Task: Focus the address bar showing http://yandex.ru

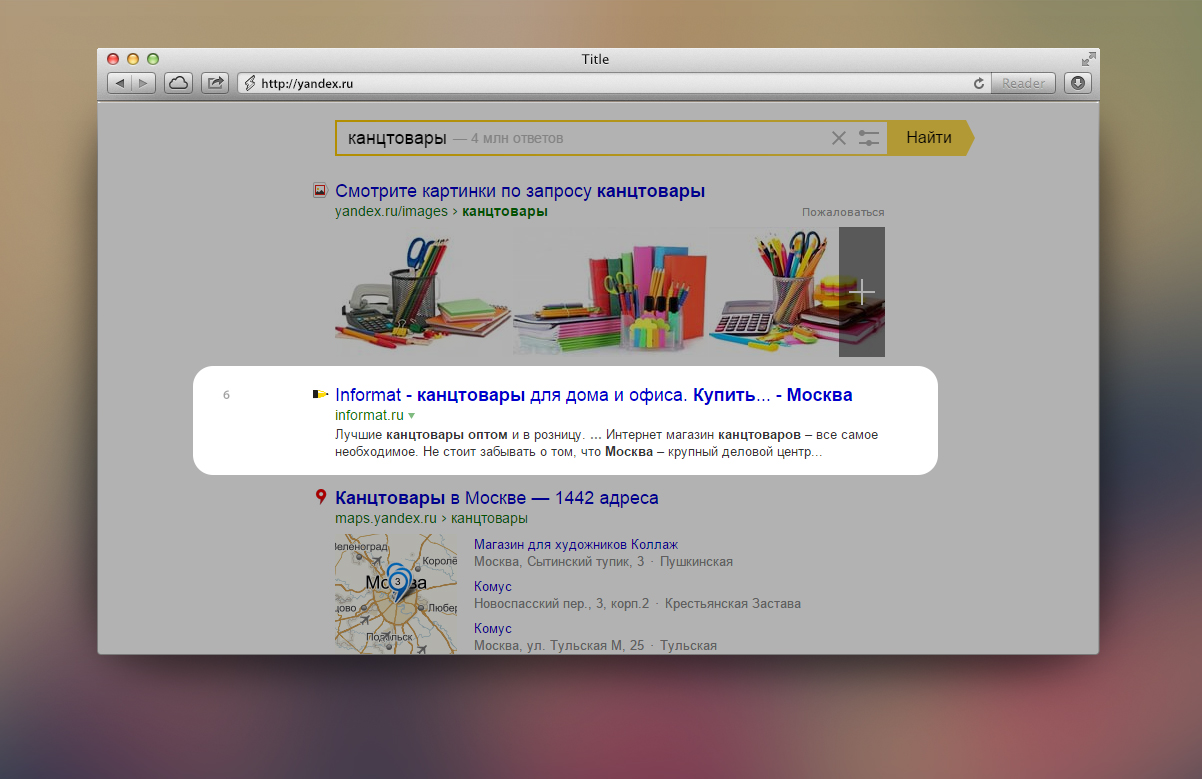Action: (613, 83)
